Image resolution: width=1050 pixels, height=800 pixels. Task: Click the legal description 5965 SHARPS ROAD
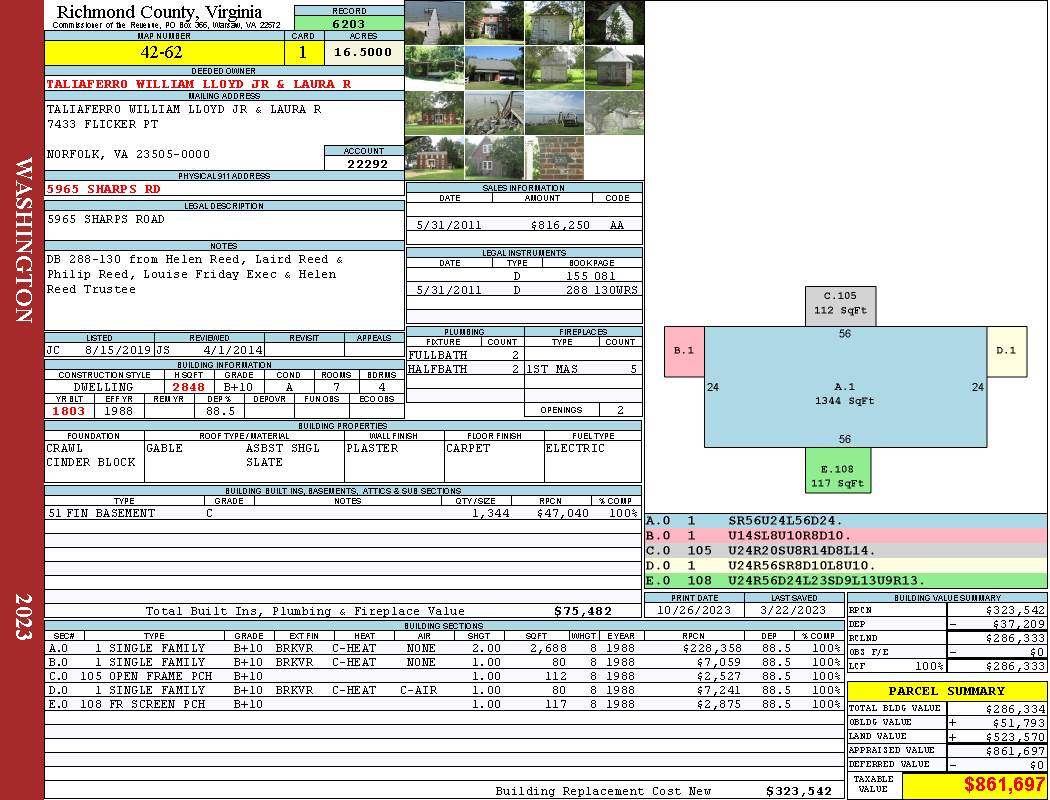click(x=105, y=219)
